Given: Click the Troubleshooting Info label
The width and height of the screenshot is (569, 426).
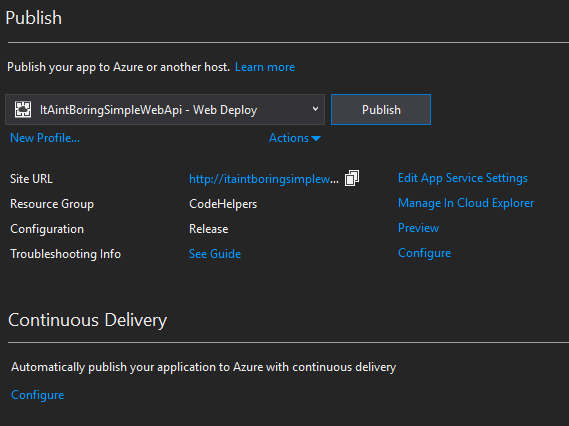Looking at the screenshot, I should (x=65, y=254).
